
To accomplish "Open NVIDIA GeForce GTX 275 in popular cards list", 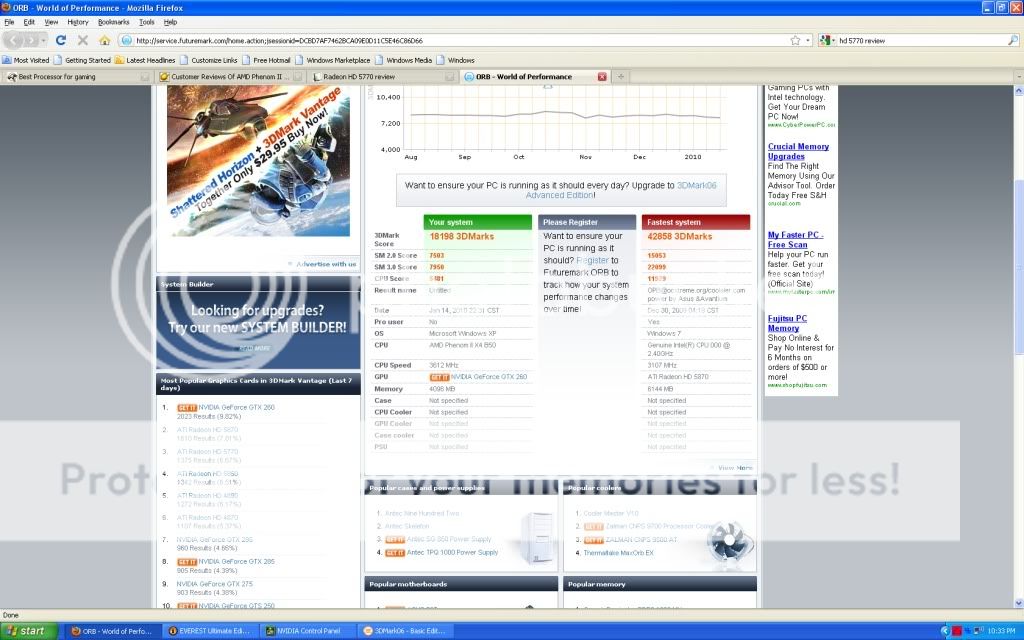I will (214, 584).
